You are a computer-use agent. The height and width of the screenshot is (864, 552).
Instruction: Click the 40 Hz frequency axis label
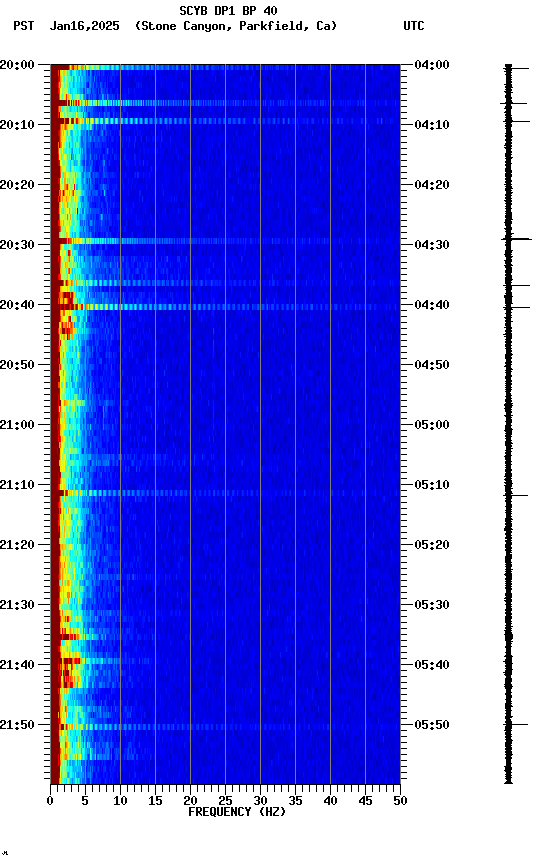330,801
